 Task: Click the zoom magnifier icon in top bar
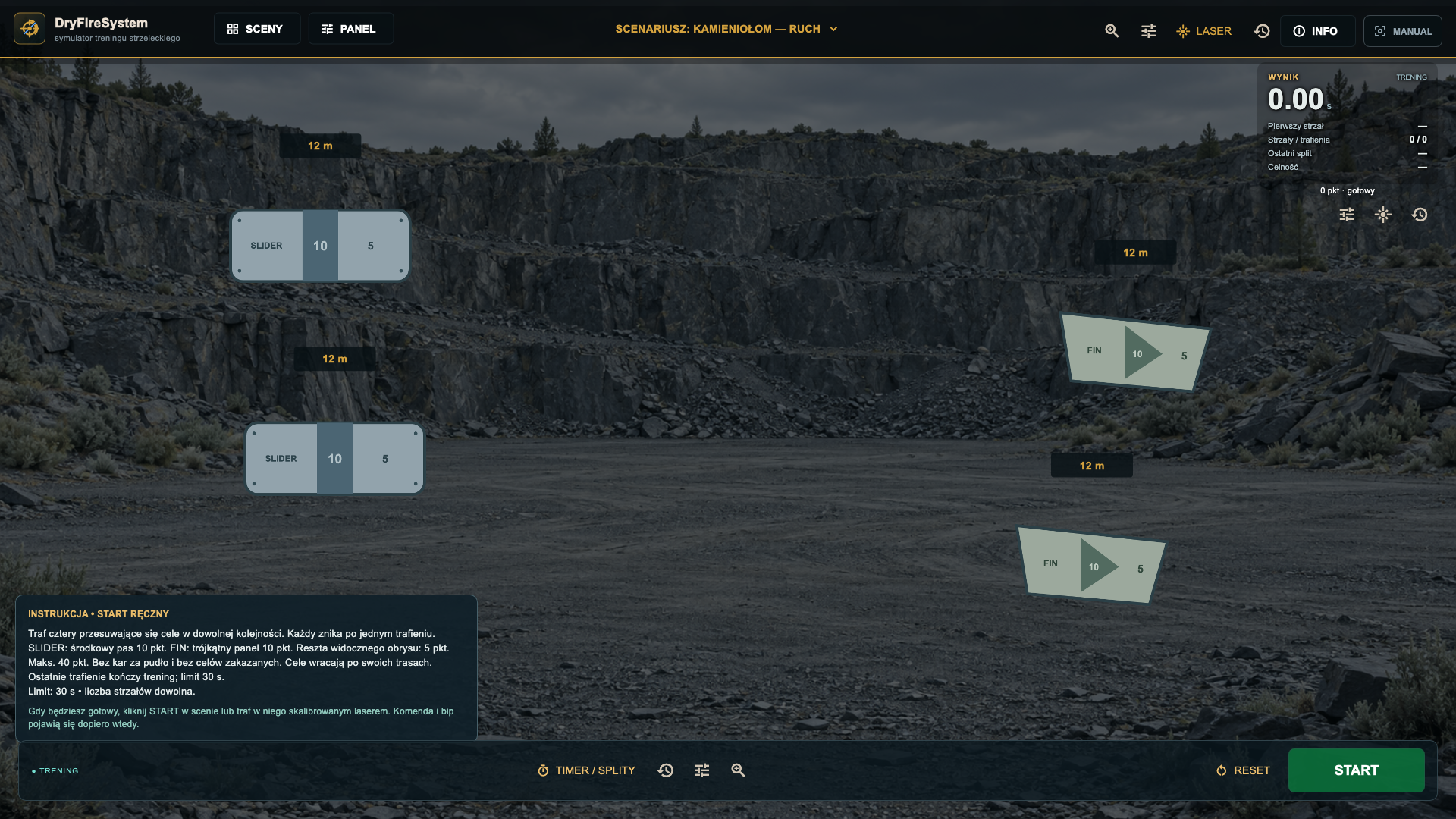1112,31
